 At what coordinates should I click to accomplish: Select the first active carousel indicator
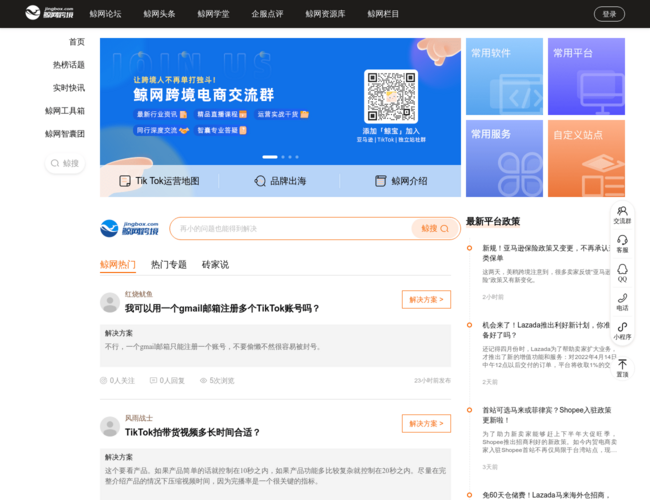pyautogui.click(x=270, y=157)
